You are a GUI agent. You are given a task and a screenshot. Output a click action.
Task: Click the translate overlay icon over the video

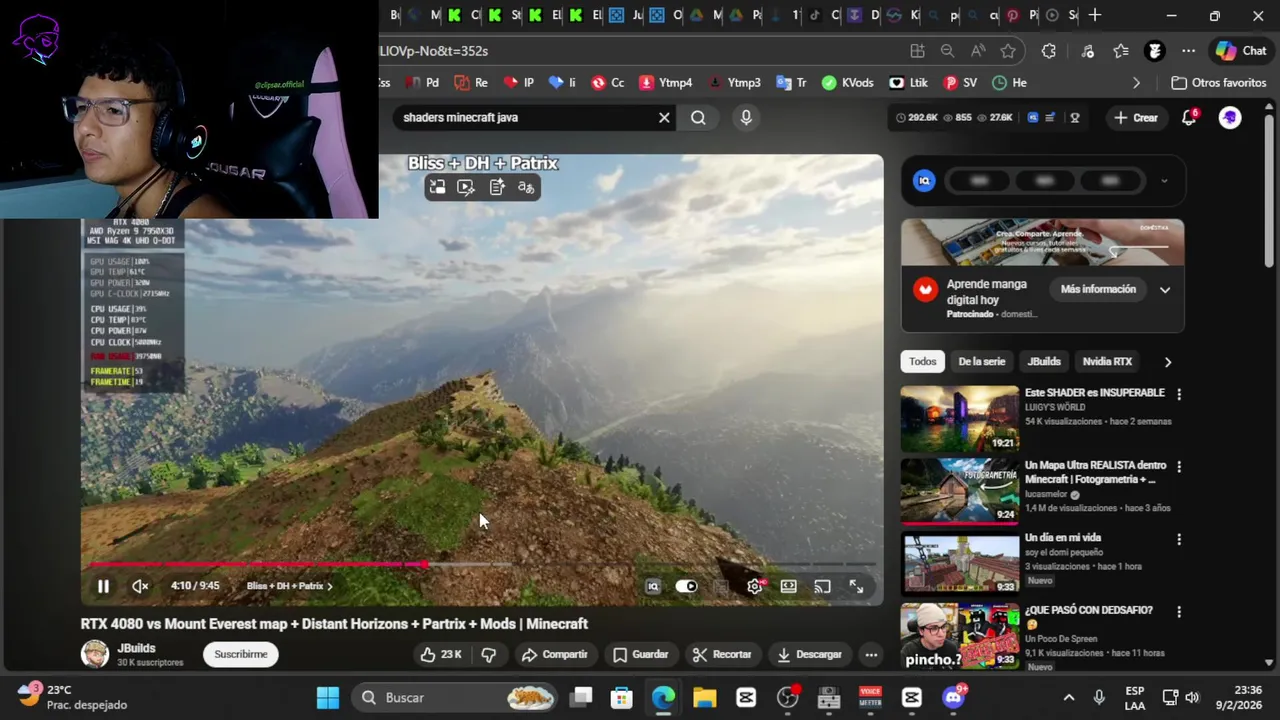[x=526, y=187]
